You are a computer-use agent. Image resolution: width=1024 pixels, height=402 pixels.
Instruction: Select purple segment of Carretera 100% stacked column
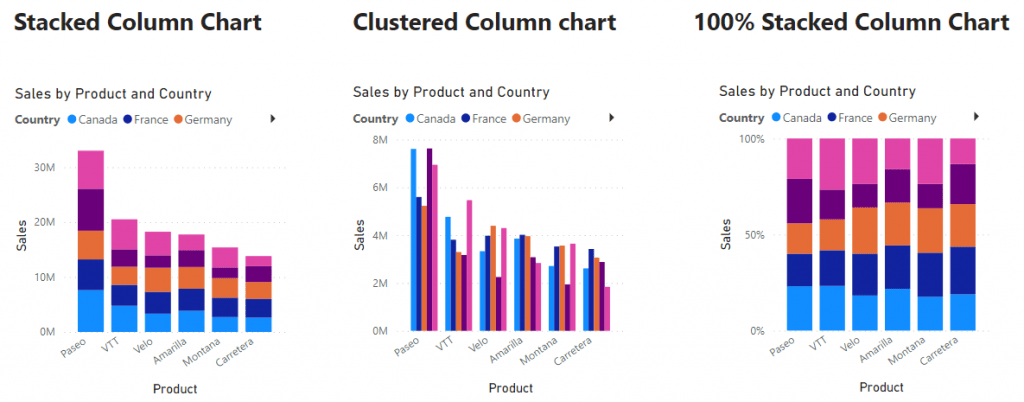click(x=963, y=184)
